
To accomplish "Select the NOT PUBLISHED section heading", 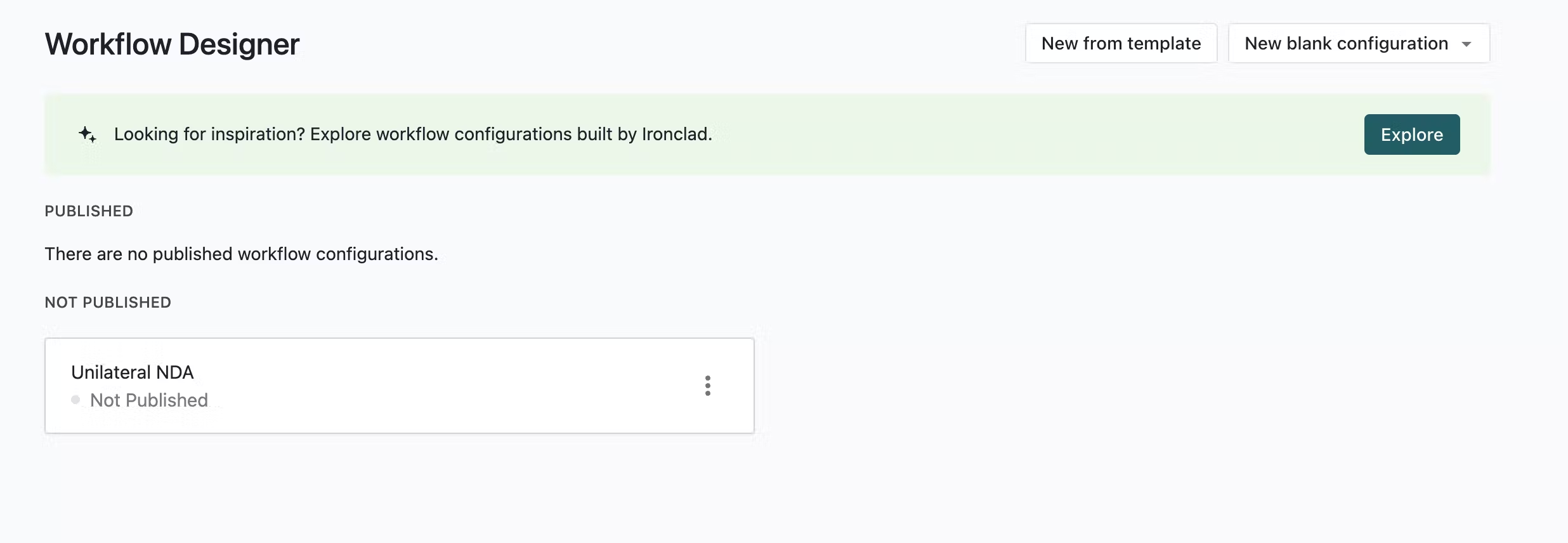I will point(108,303).
